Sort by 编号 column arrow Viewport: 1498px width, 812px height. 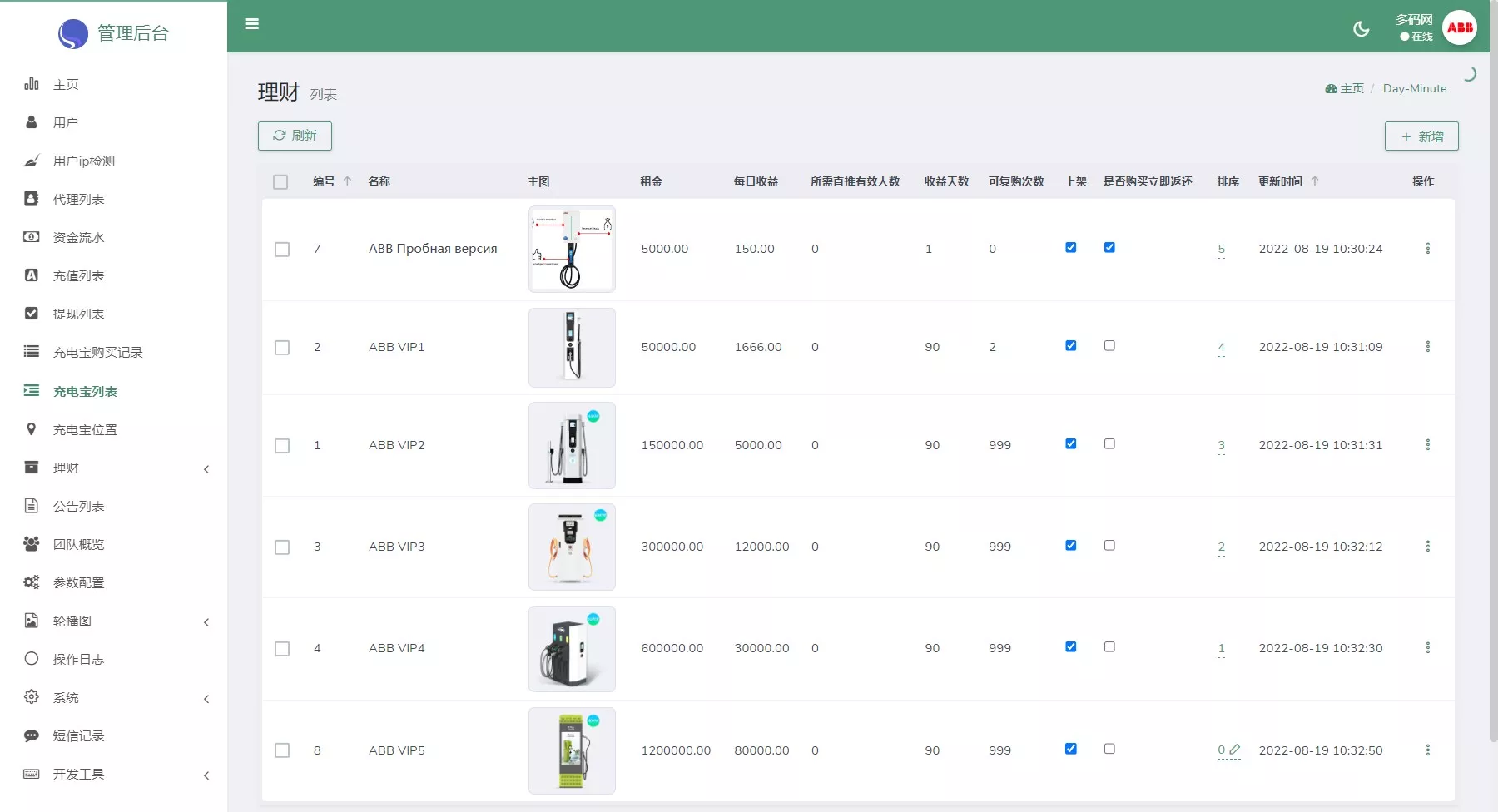point(347,181)
